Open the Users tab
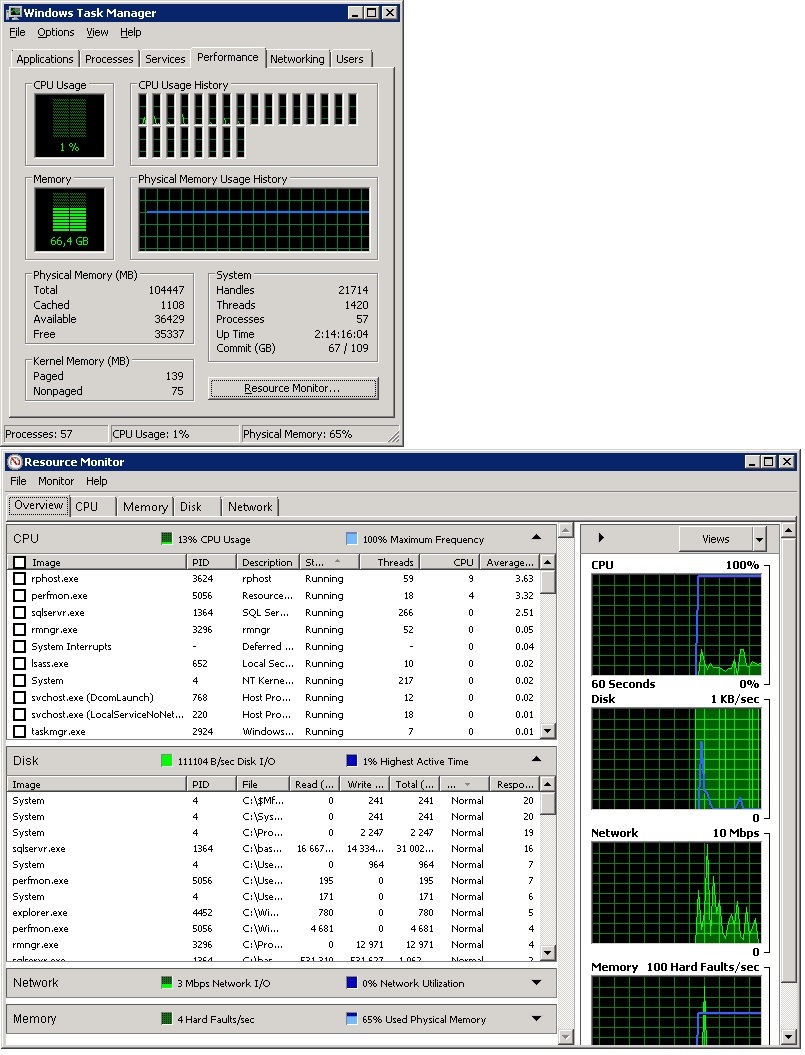805x1055 pixels. click(x=350, y=59)
